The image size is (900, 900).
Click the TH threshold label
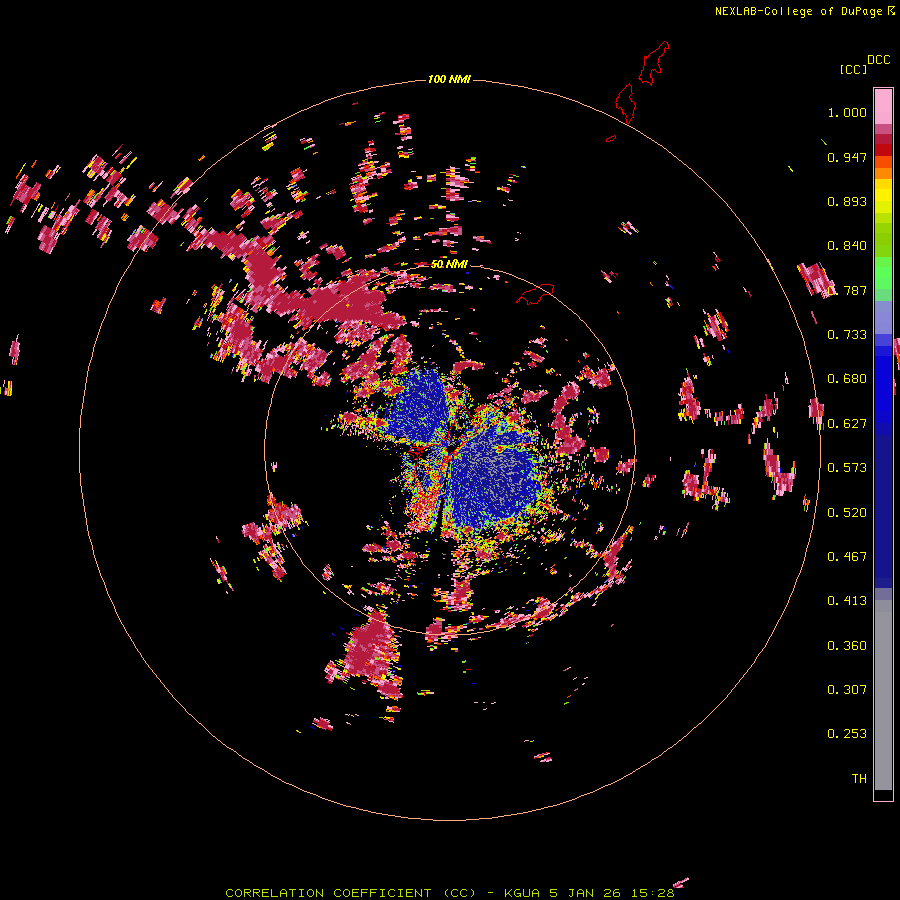(x=859, y=779)
